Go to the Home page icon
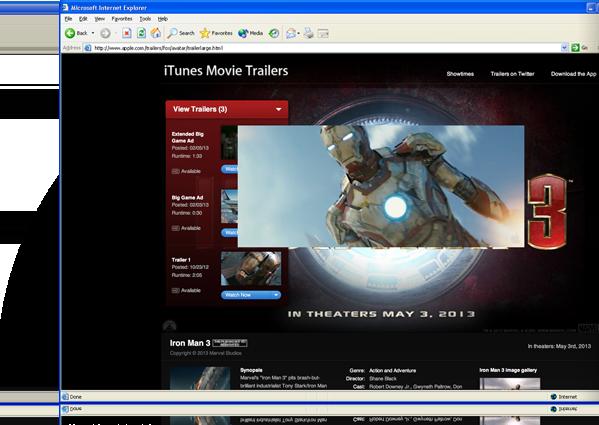Image resolution: width=599 pixels, height=425 pixels. 155,33
